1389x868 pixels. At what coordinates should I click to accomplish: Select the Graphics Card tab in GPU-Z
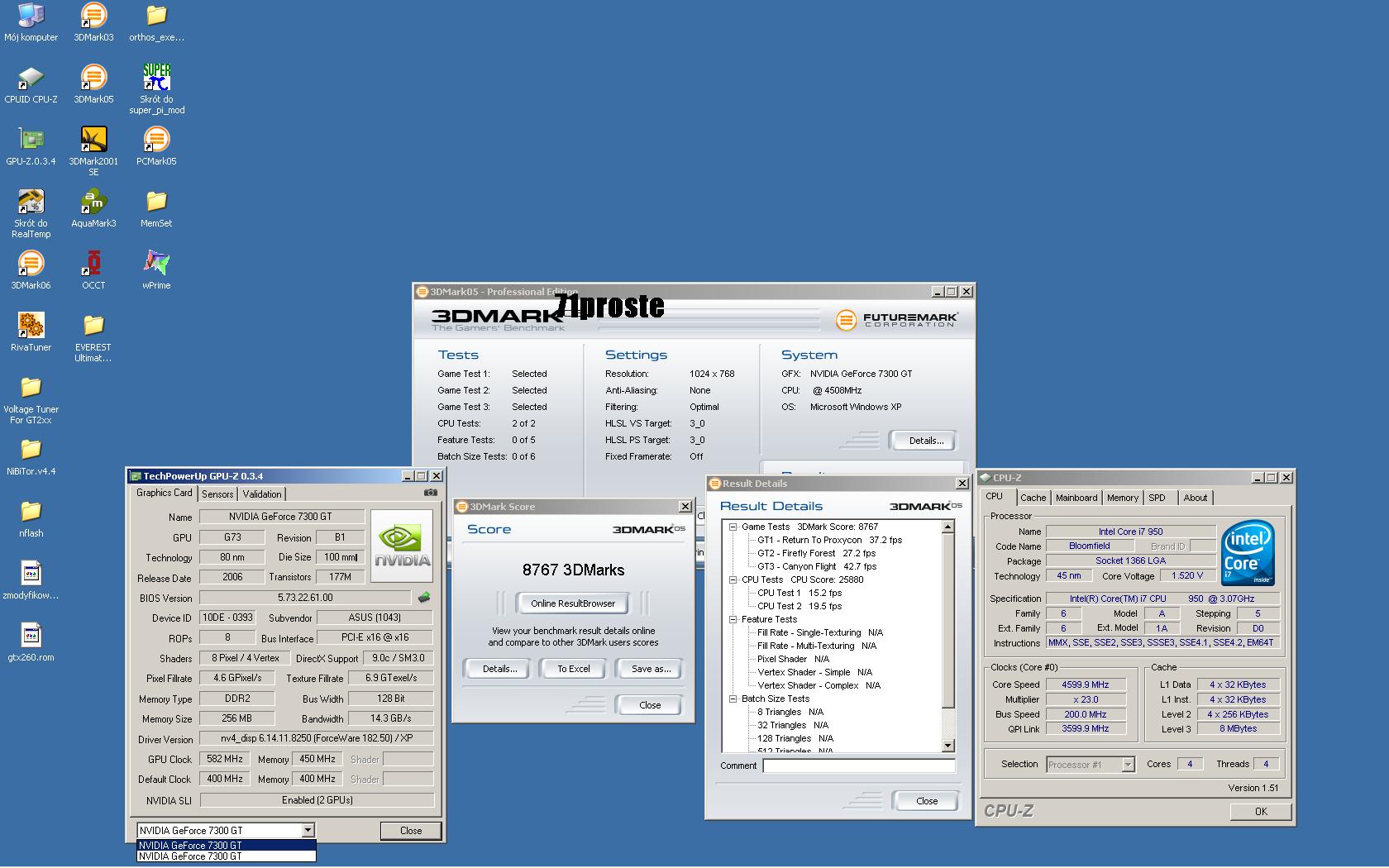165,493
